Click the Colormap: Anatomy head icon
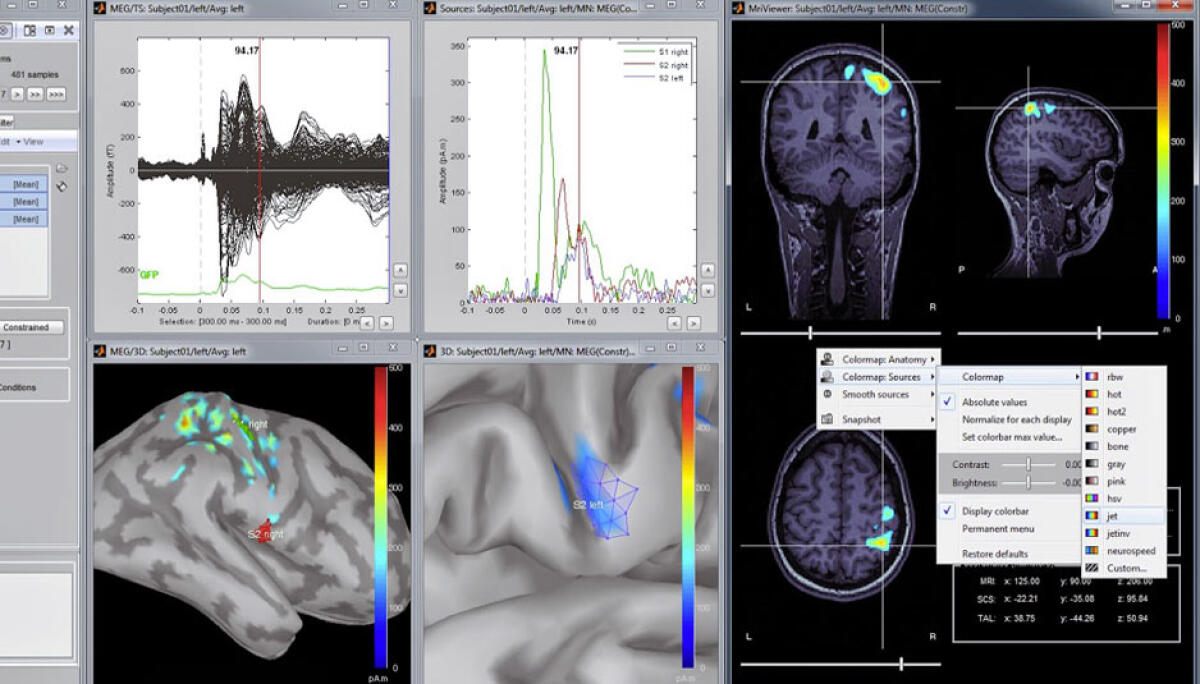 pyautogui.click(x=829, y=359)
